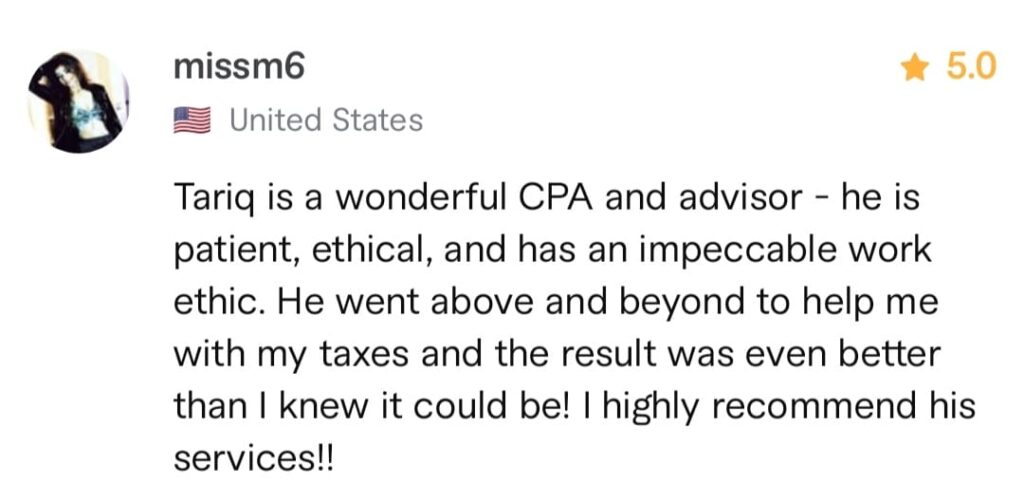Click the word advisor in the first line
Screen dimensions: 1024x502
pos(740,198)
